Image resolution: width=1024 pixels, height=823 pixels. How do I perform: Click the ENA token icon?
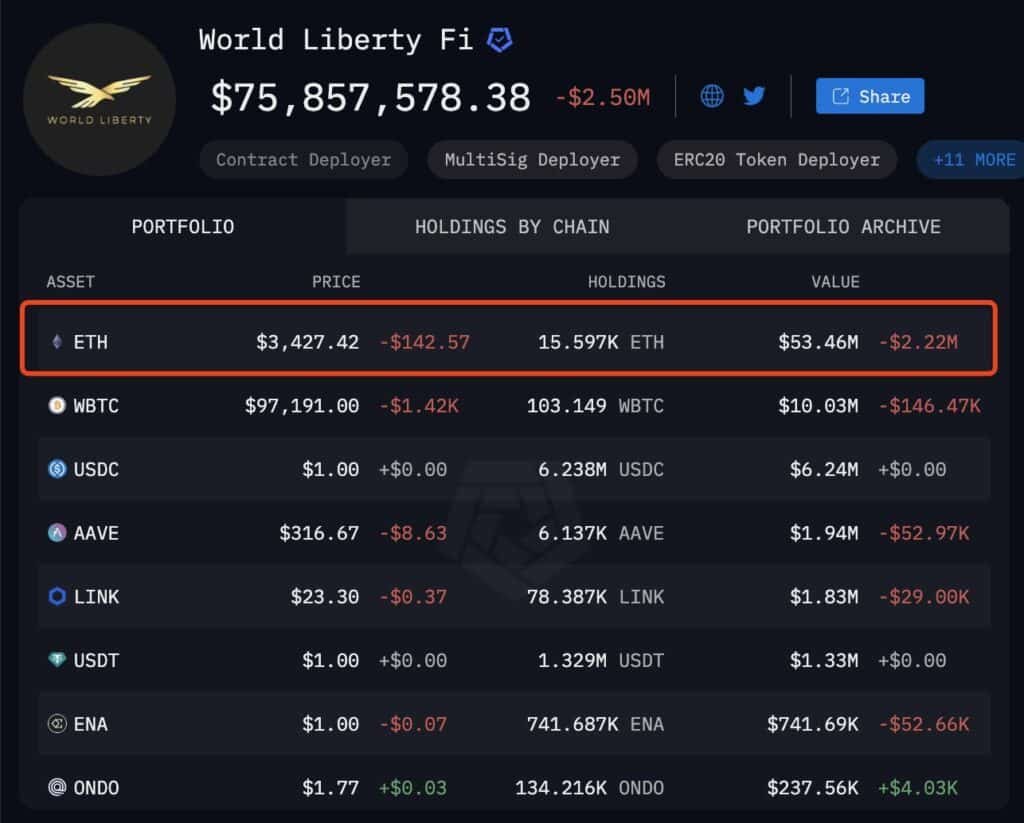pyautogui.click(x=57, y=724)
